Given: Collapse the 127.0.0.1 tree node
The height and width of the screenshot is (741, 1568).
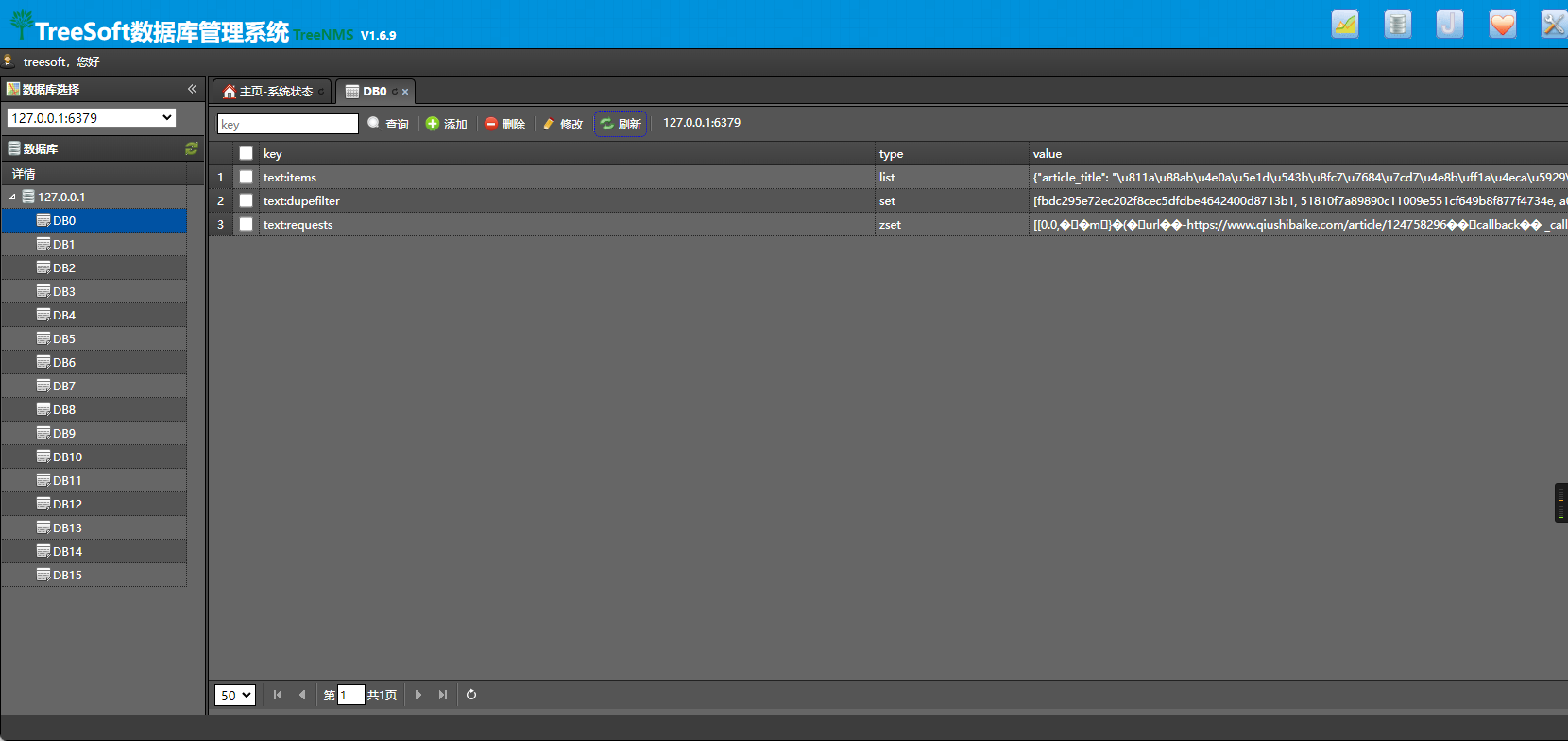Looking at the screenshot, I should click(x=12, y=198).
